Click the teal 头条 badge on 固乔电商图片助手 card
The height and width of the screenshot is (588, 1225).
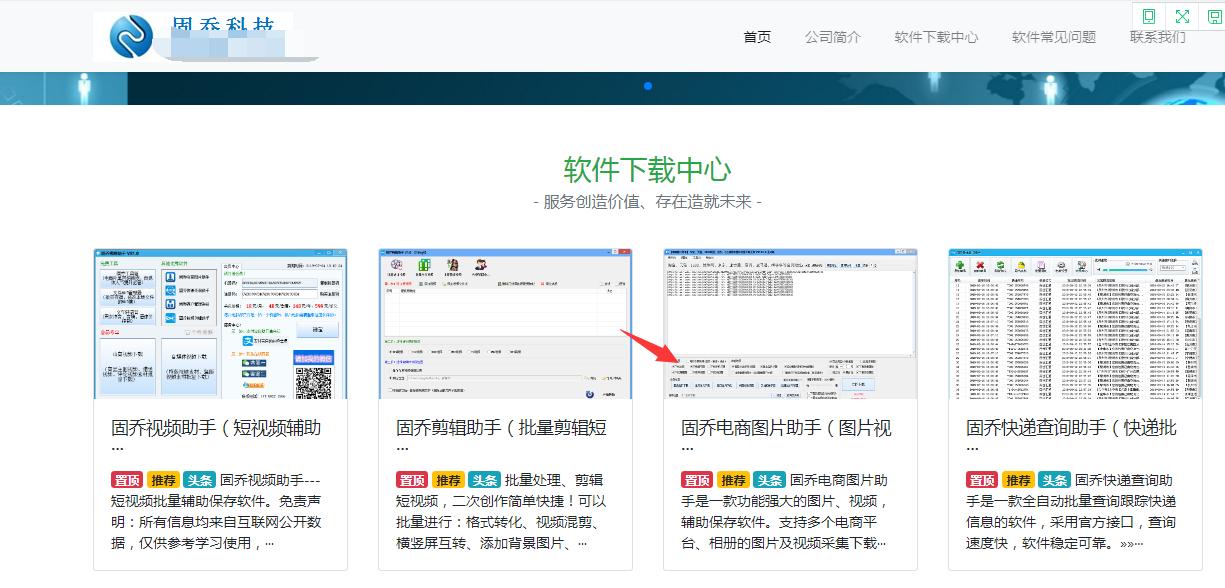pyautogui.click(x=769, y=479)
